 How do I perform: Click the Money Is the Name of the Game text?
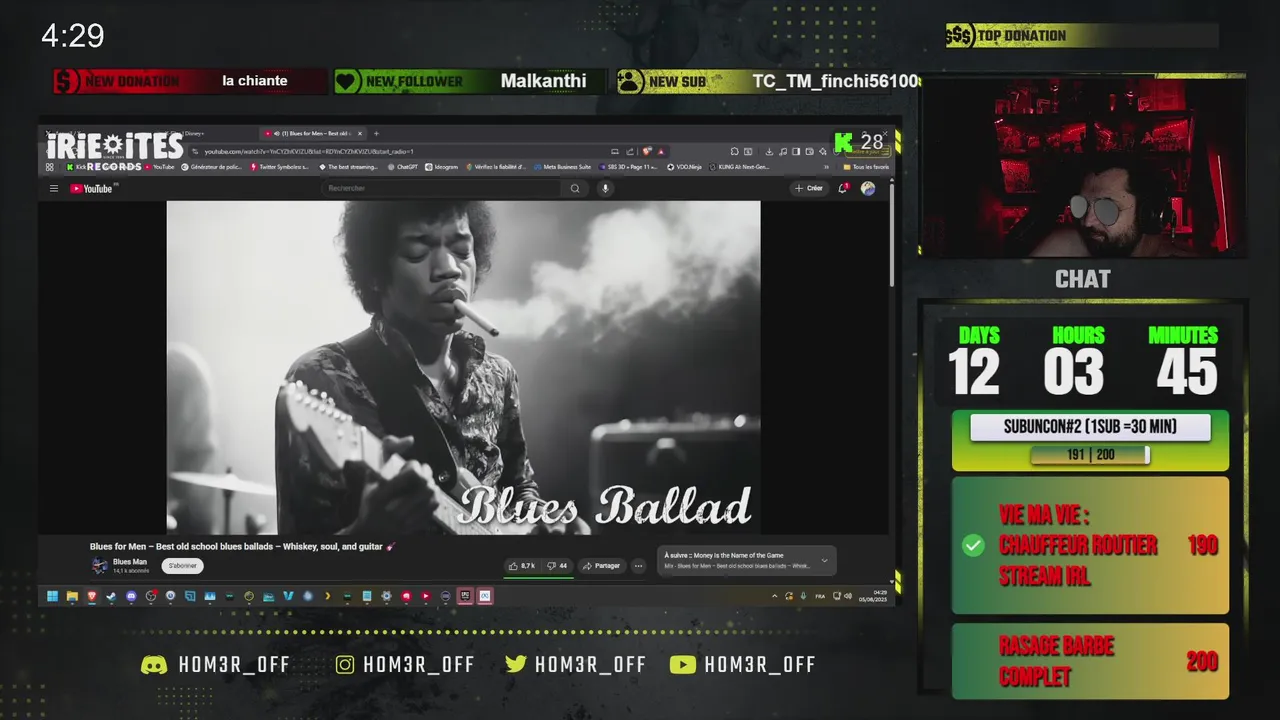738,555
